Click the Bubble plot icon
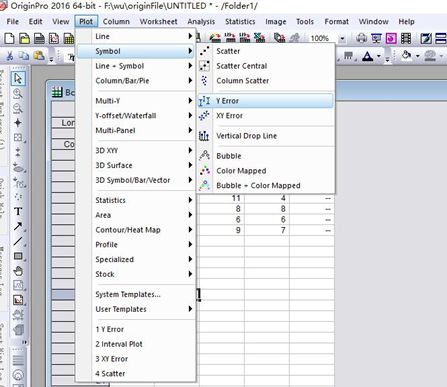 (204, 156)
